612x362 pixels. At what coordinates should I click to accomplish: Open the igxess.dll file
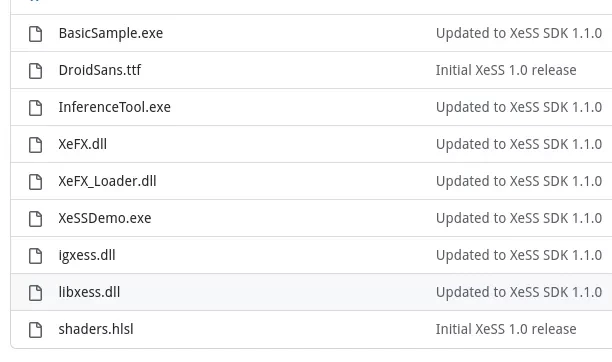click(87, 255)
